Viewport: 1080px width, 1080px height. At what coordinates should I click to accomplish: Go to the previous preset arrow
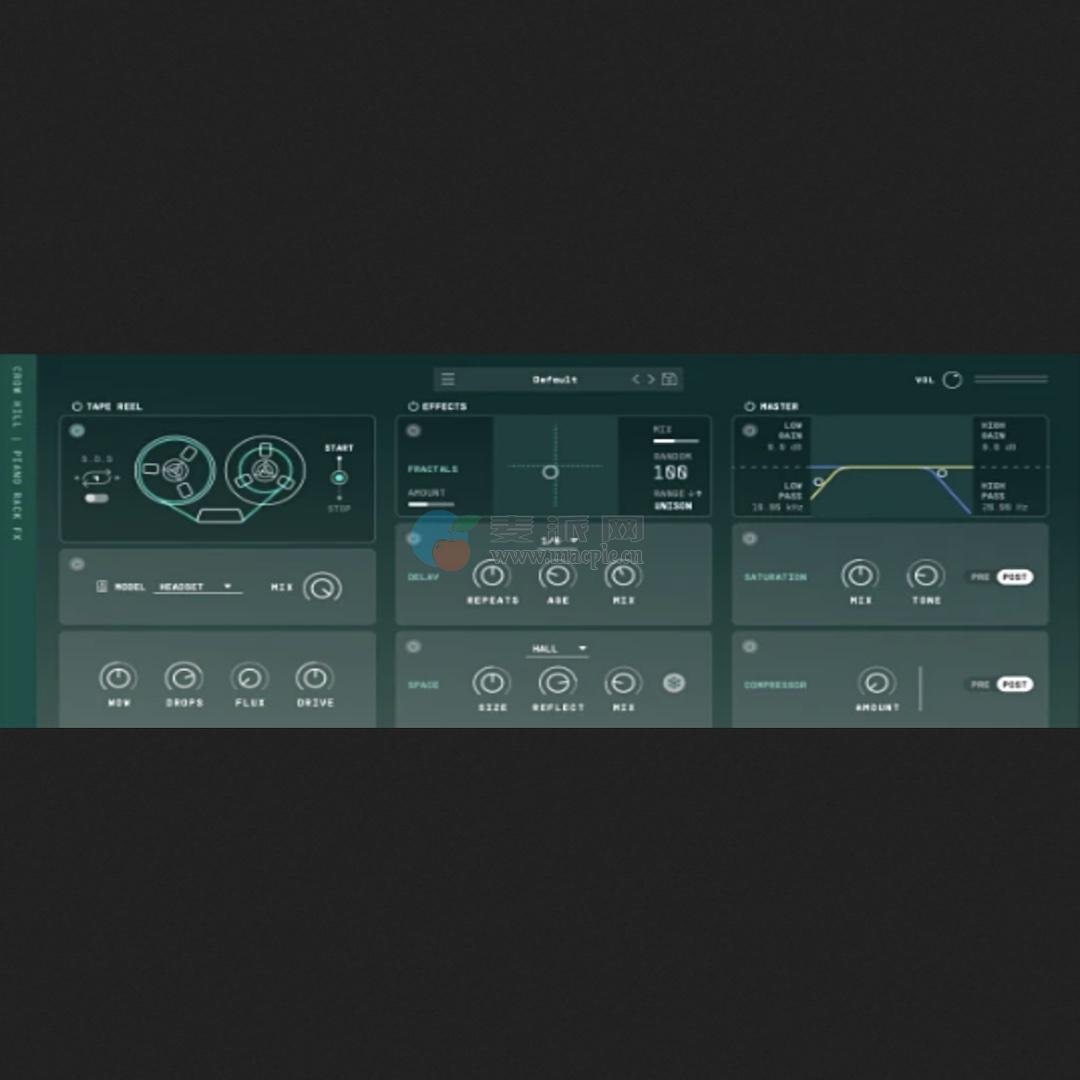tap(635, 380)
